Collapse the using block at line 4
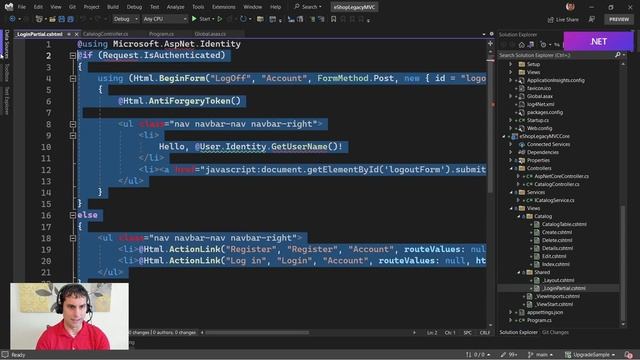Screen dimensions: 640x360 pos(73,78)
